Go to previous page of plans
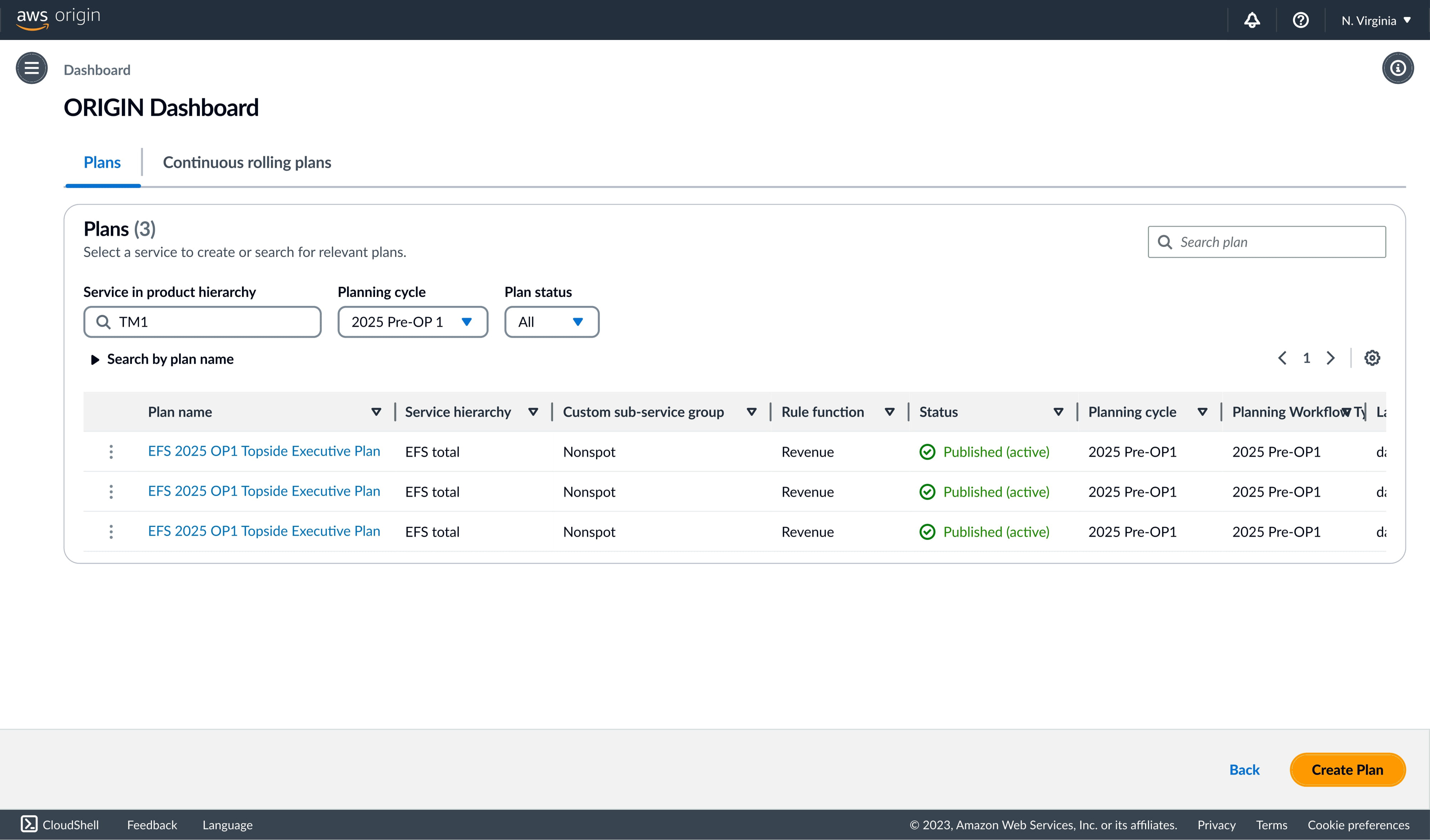This screenshot has width=1430, height=840. (x=1282, y=358)
